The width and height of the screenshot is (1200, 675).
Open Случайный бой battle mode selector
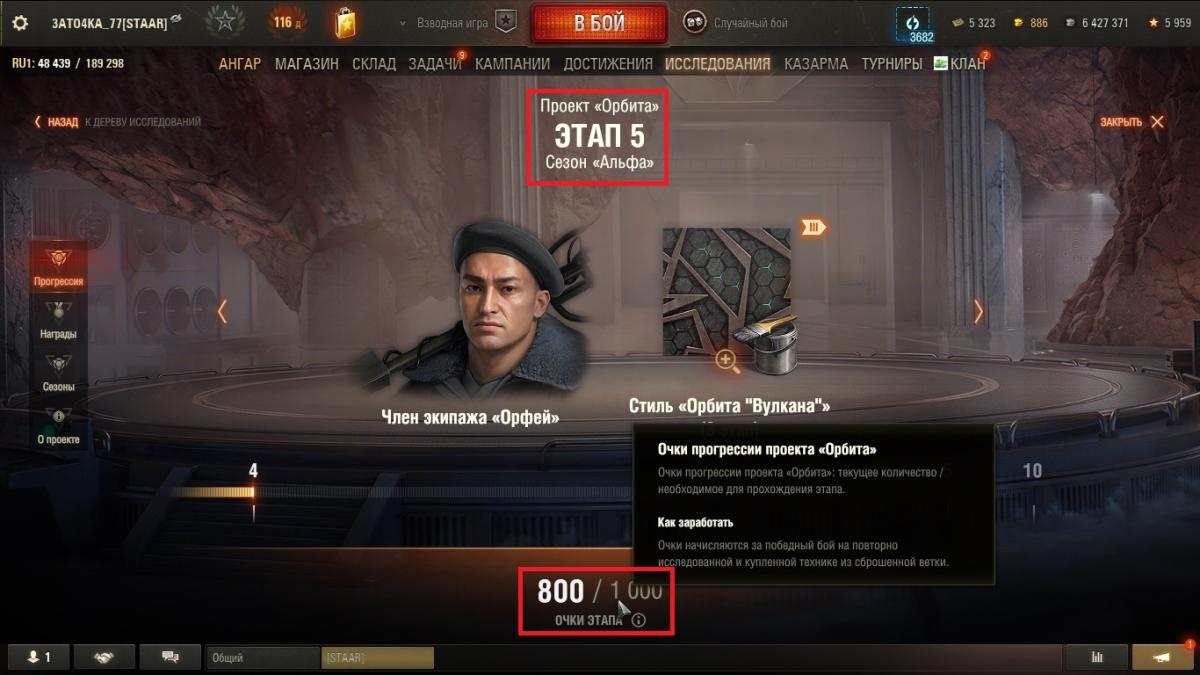735,22
